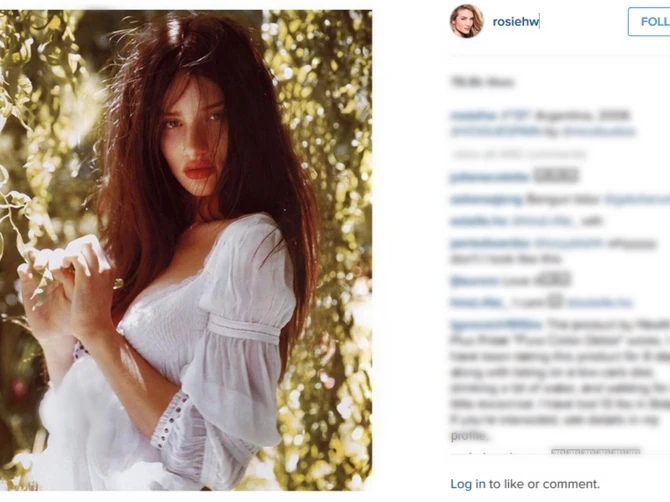The height and width of the screenshot is (502, 670).
Task: Open the first commenter's username
Action: point(489,176)
